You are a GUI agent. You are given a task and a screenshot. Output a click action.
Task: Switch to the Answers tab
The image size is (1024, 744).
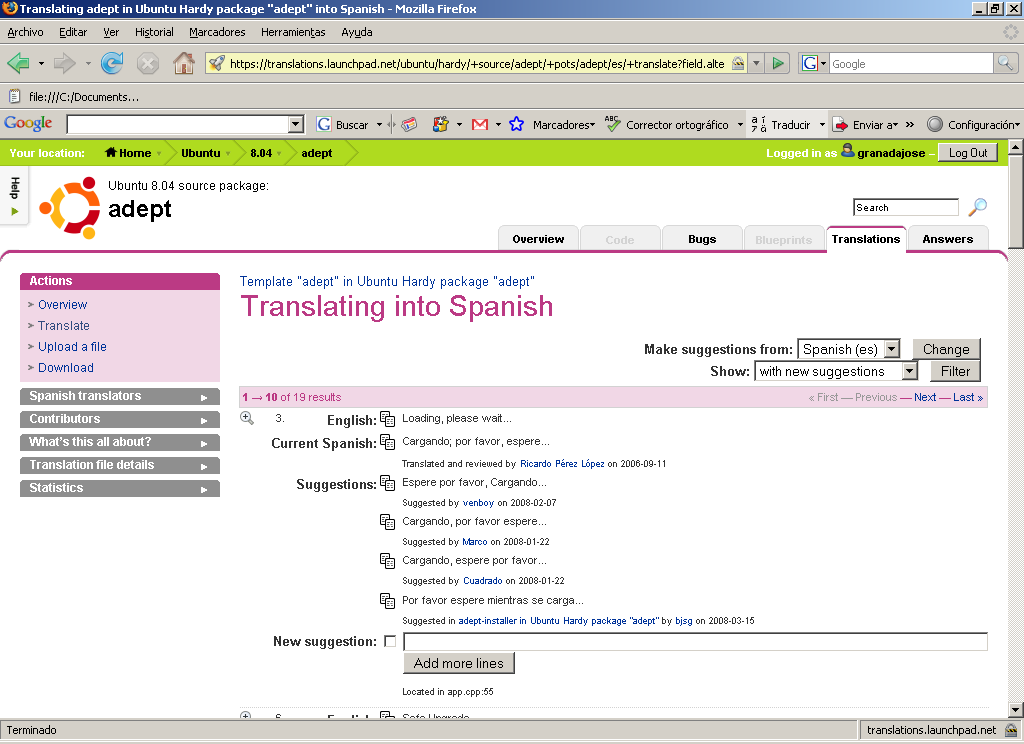pyautogui.click(x=948, y=239)
